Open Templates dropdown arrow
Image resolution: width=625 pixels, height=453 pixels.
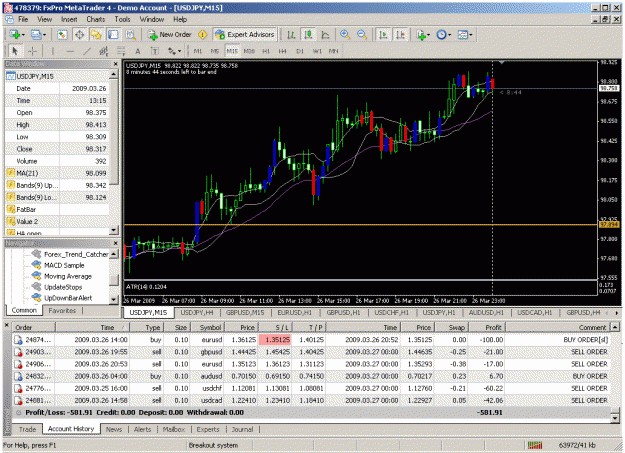[471, 35]
